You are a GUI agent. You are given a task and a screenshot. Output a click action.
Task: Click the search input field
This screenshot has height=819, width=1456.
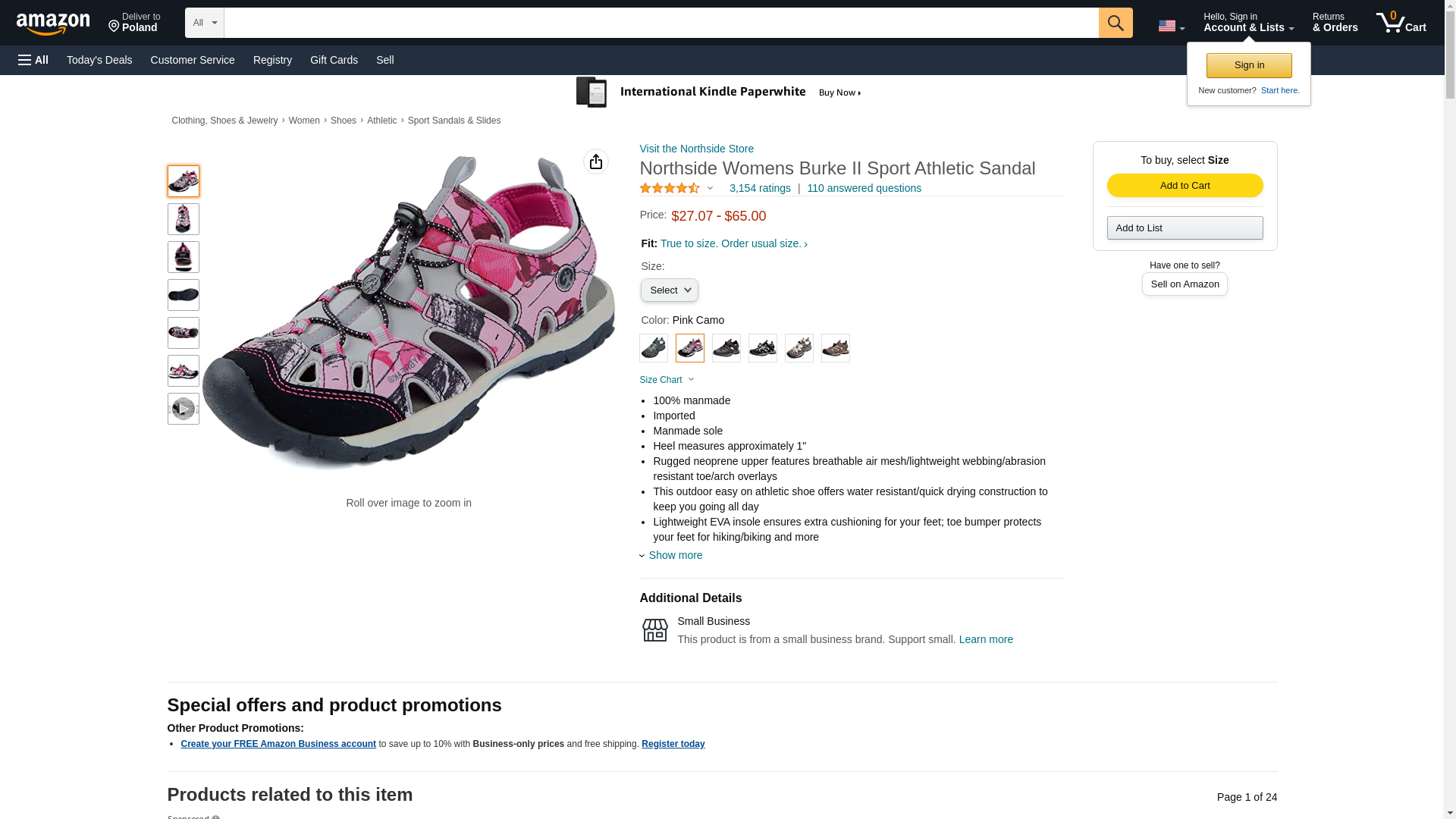tap(661, 23)
